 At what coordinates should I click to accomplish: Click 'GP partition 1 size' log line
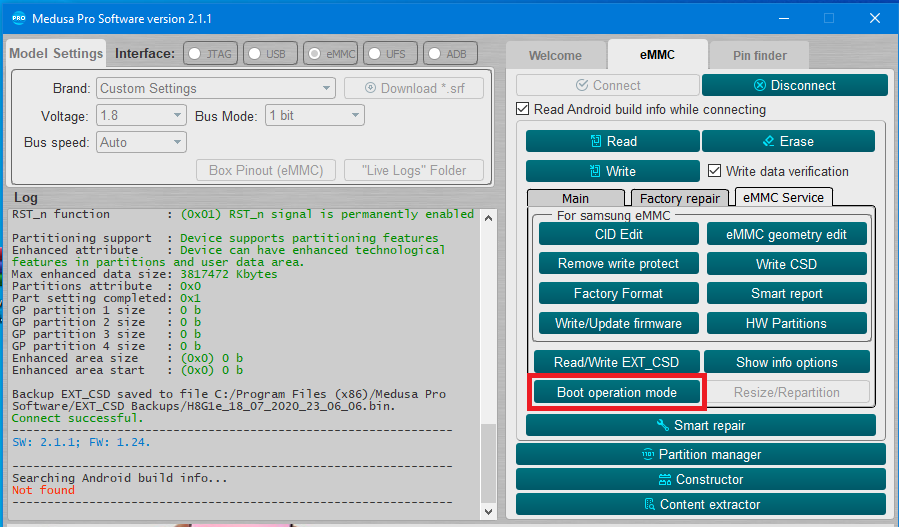106,310
